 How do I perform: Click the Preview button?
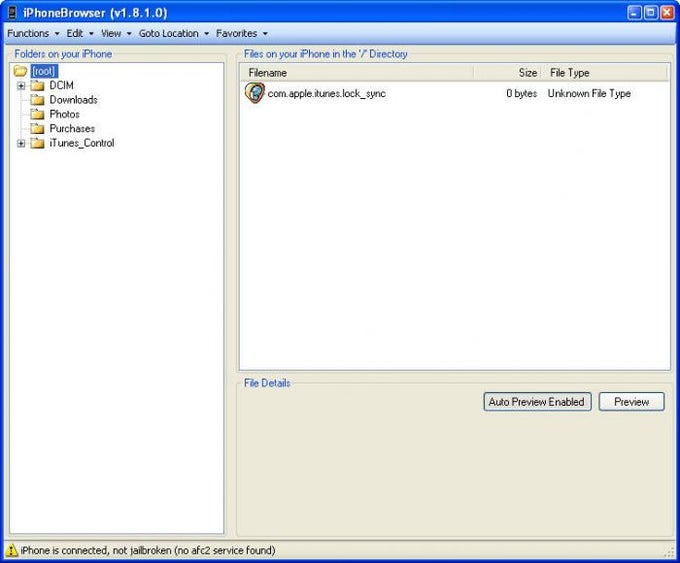click(x=631, y=402)
